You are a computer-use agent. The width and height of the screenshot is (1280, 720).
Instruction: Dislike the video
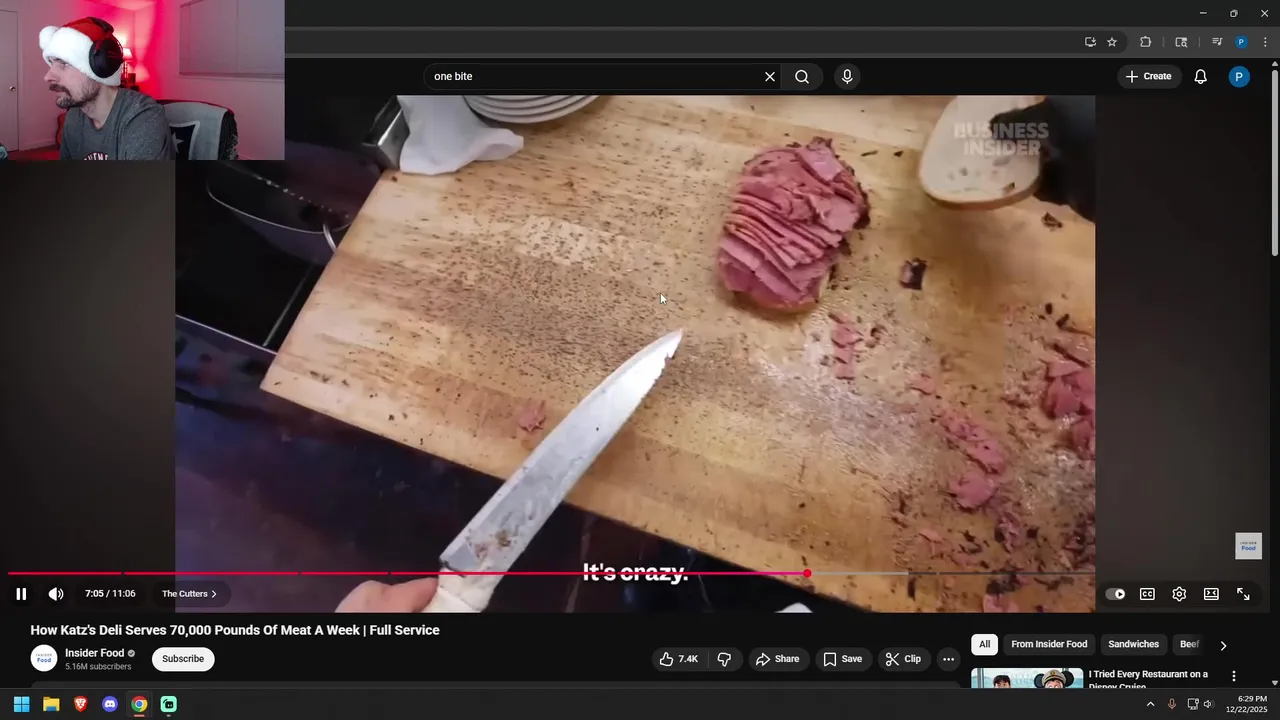click(724, 659)
